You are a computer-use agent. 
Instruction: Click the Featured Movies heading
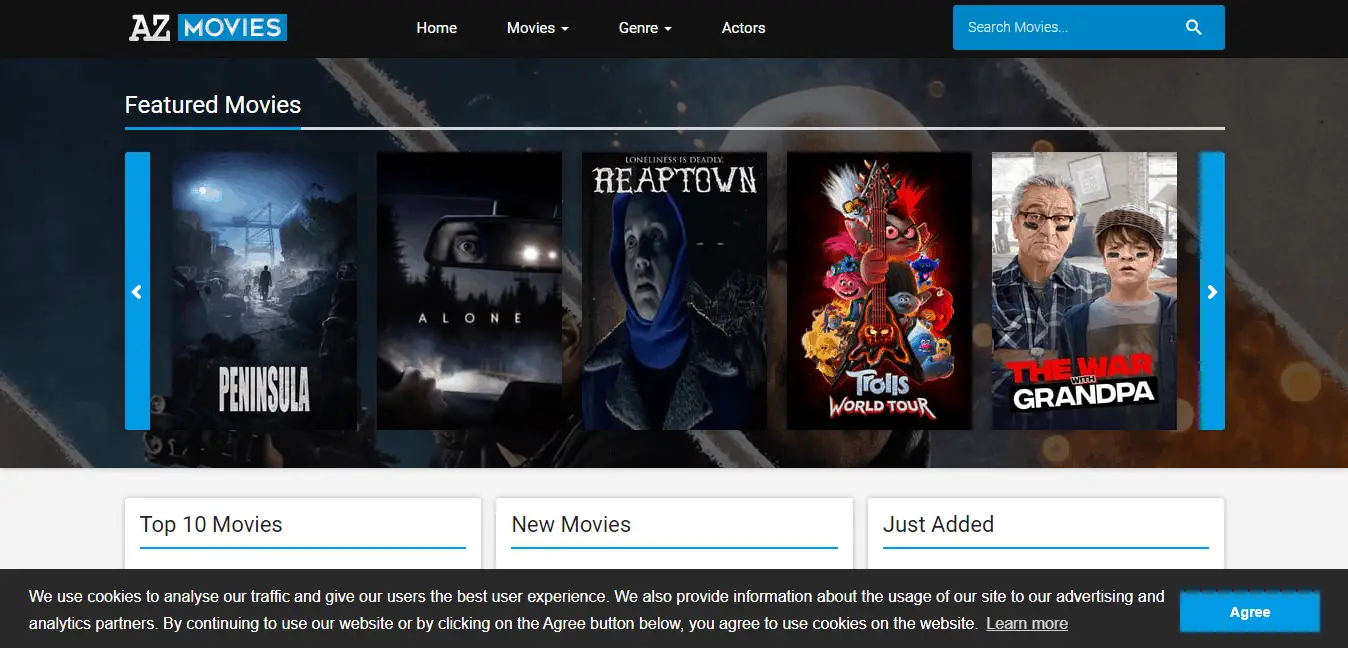(213, 105)
